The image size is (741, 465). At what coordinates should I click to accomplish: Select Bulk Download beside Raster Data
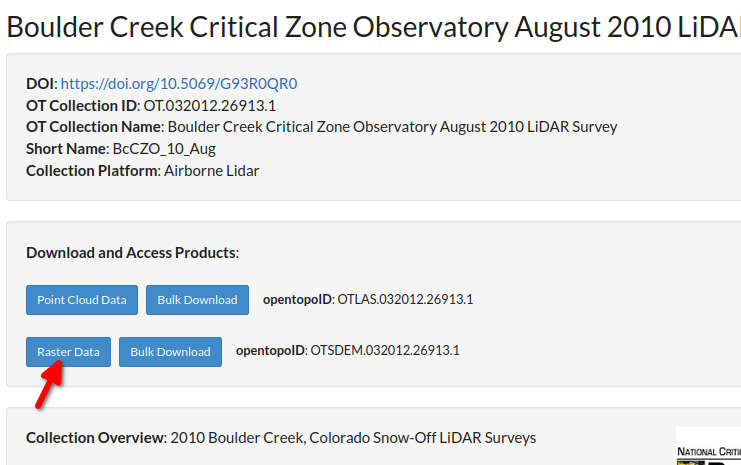(x=171, y=352)
